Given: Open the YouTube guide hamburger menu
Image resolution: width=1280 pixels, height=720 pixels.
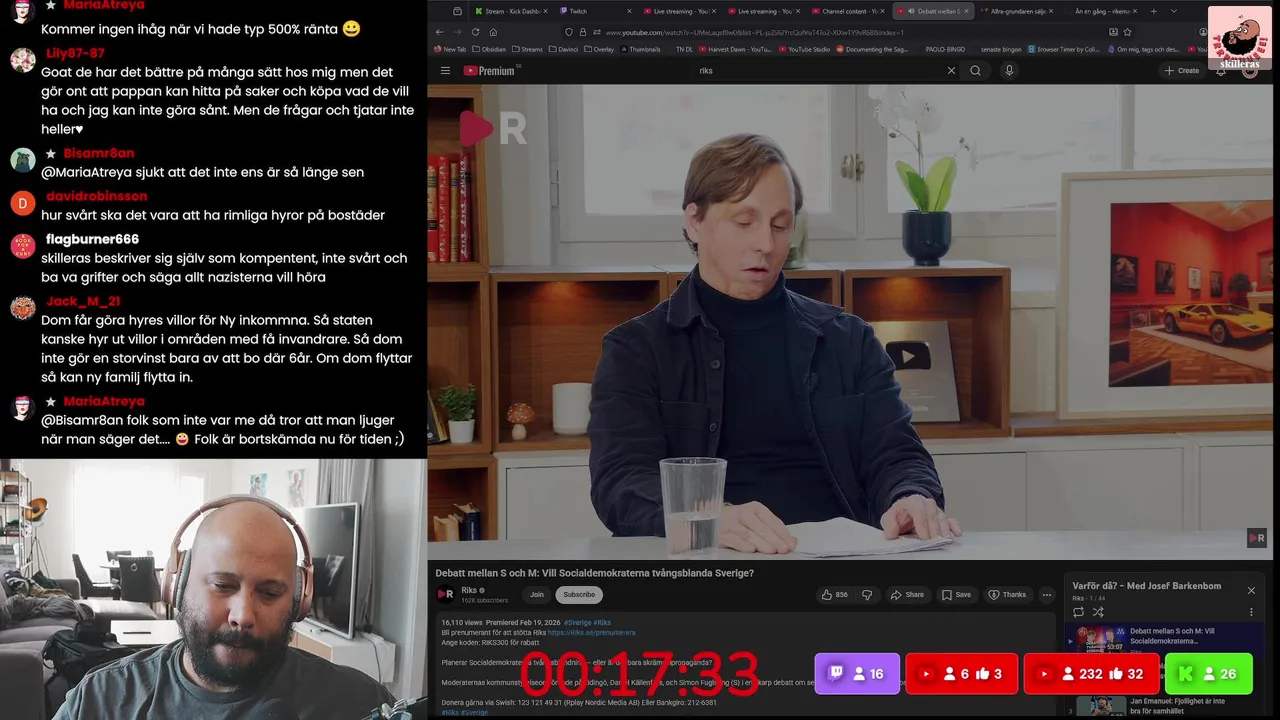Looking at the screenshot, I should pyautogui.click(x=445, y=71).
